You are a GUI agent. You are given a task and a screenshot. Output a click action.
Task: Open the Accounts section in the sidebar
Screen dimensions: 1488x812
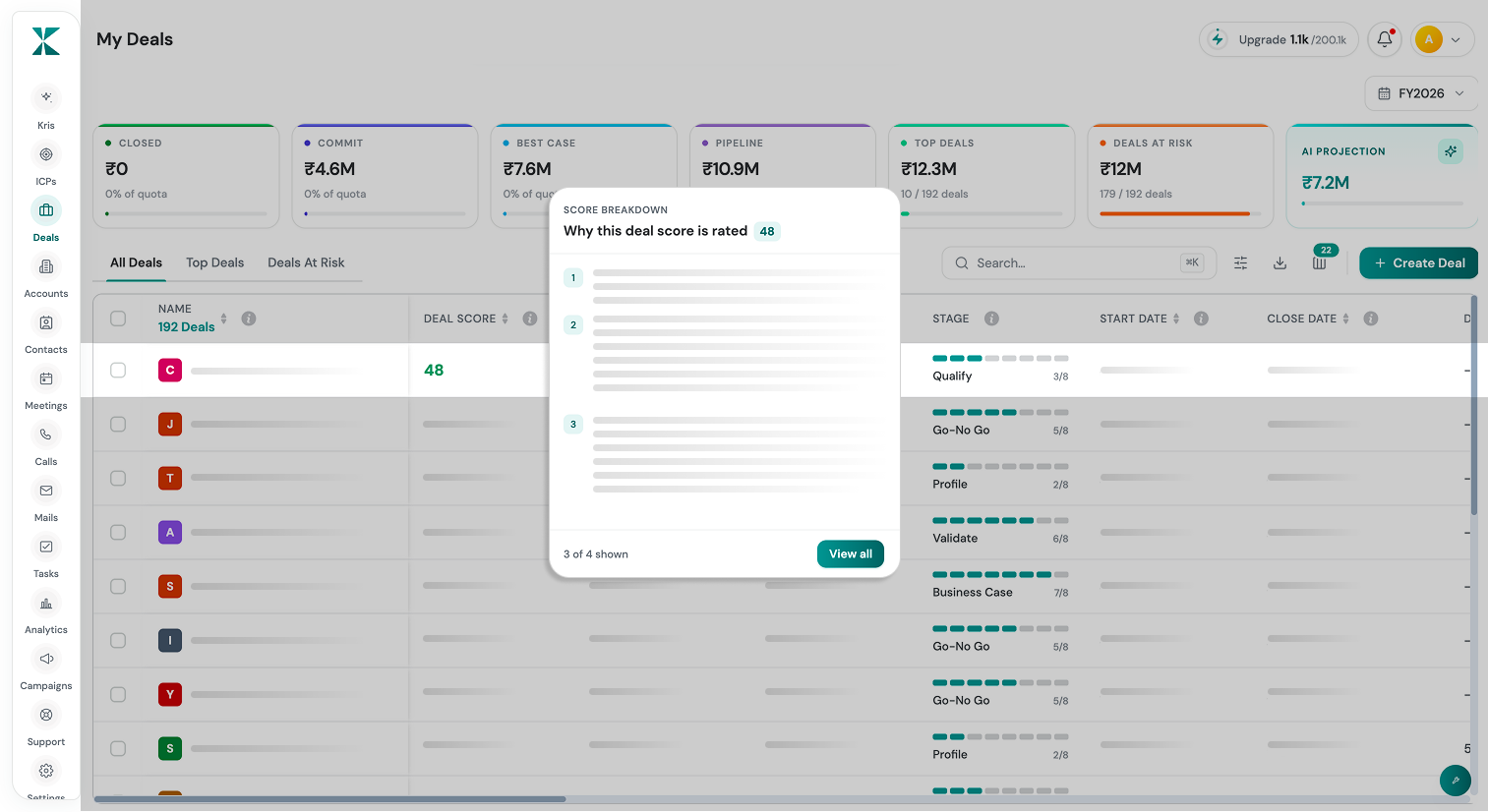point(46,275)
